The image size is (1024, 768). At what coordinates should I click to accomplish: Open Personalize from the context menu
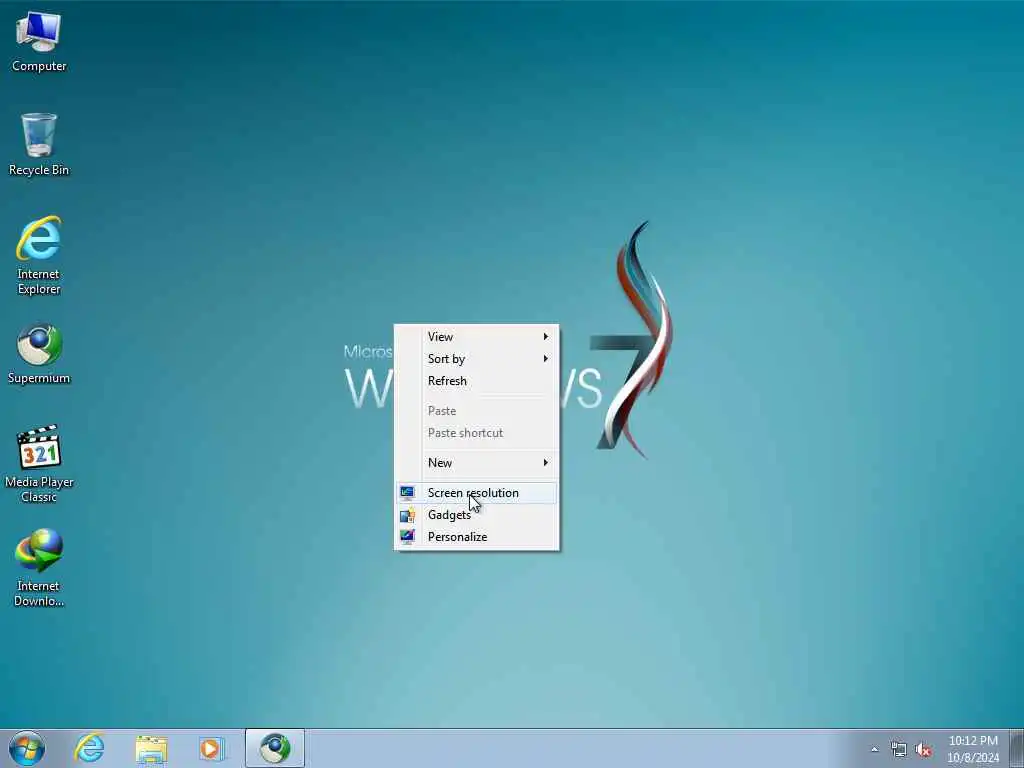point(477,537)
